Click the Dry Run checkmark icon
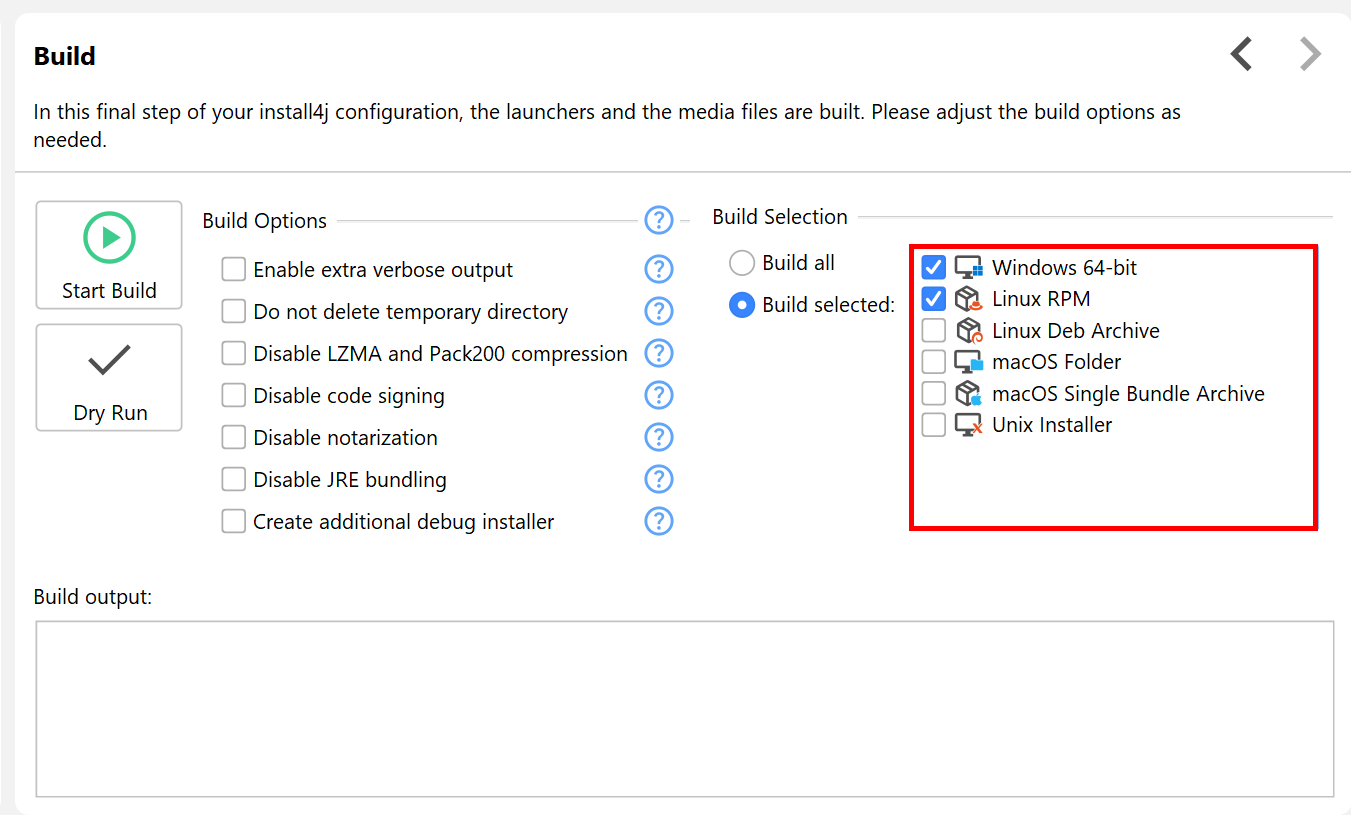Screen dimensions: 1351x815 109,361
